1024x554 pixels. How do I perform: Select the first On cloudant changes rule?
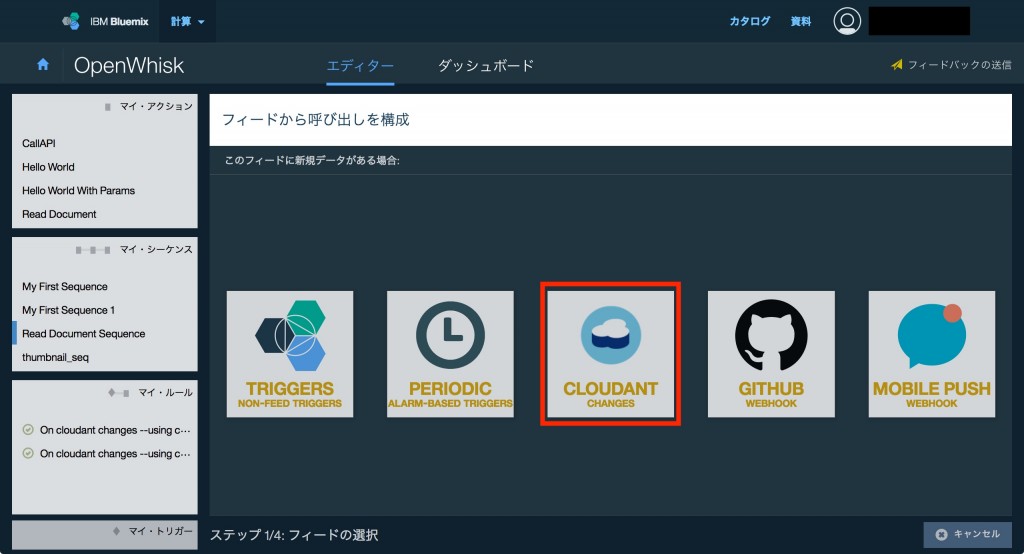[x=115, y=430]
